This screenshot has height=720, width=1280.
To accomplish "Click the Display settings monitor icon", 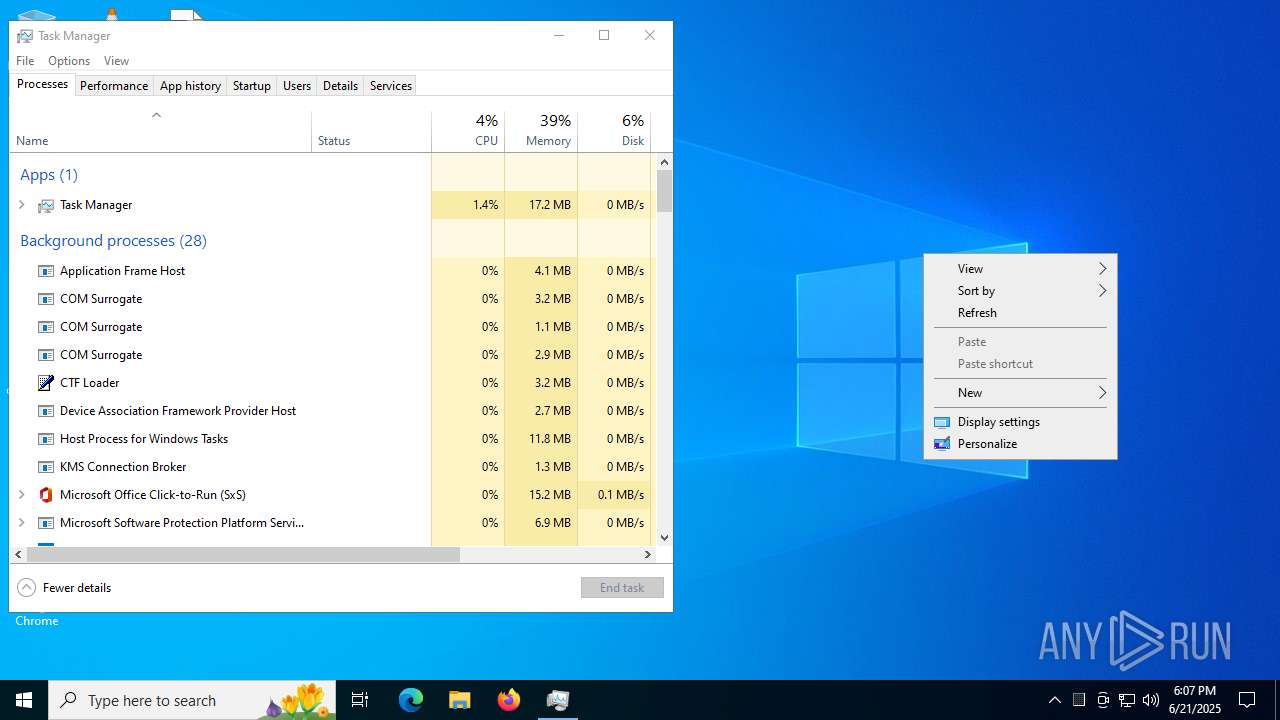I will pos(942,422).
